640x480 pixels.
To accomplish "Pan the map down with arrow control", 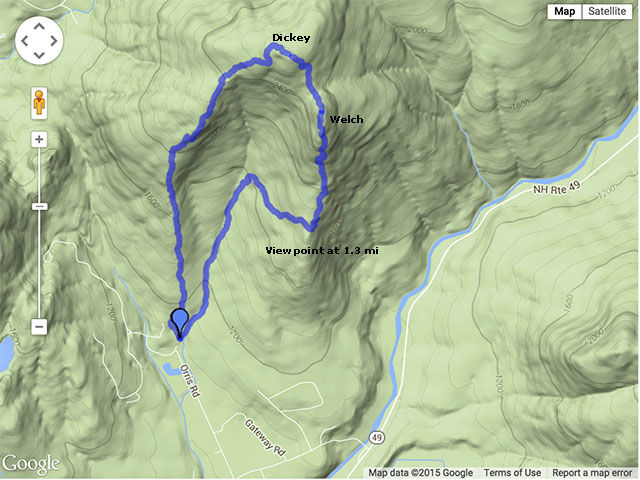I will [39, 55].
